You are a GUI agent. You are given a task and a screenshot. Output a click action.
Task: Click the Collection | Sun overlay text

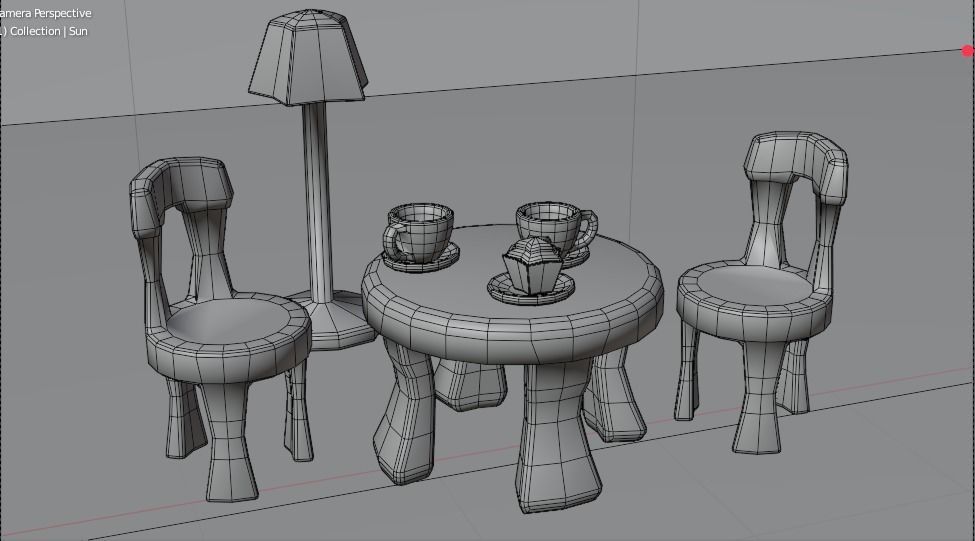pyautogui.click(x=44, y=31)
